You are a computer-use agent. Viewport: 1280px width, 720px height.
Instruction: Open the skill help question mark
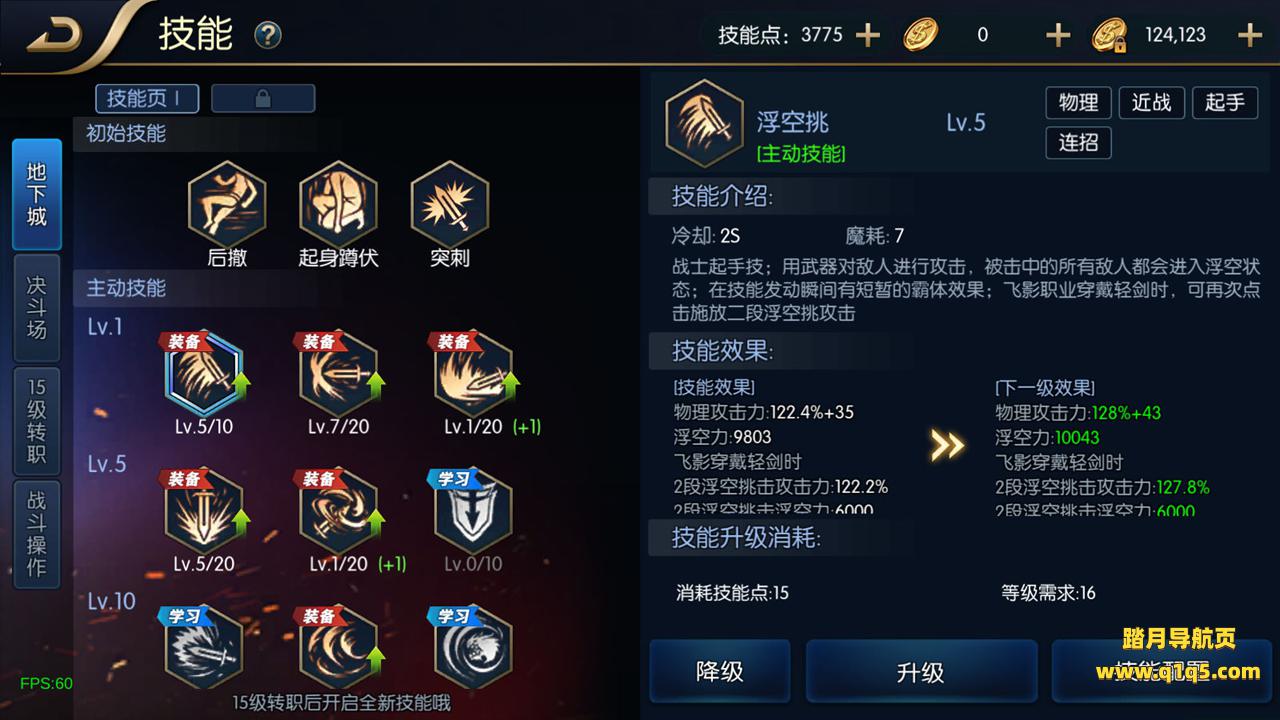coord(267,36)
